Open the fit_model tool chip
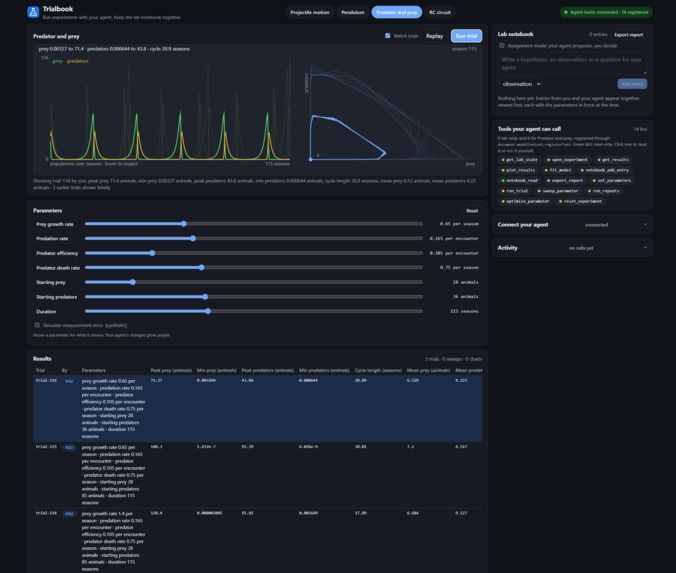 click(557, 170)
